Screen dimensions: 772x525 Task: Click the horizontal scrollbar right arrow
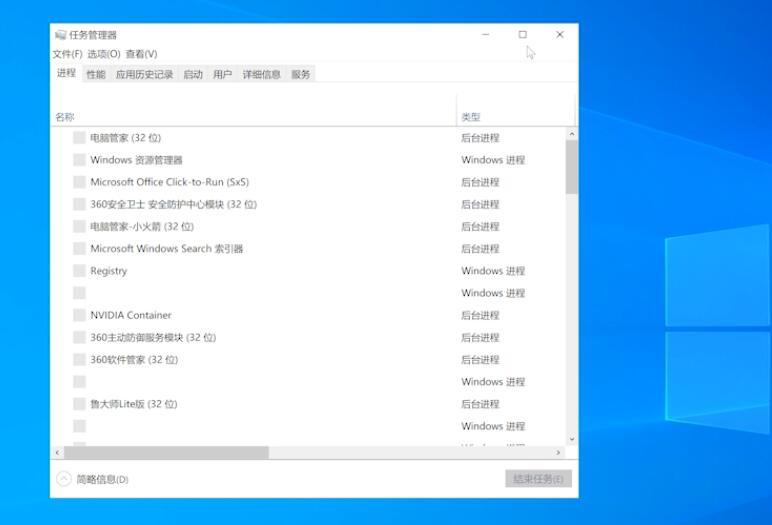pos(558,452)
